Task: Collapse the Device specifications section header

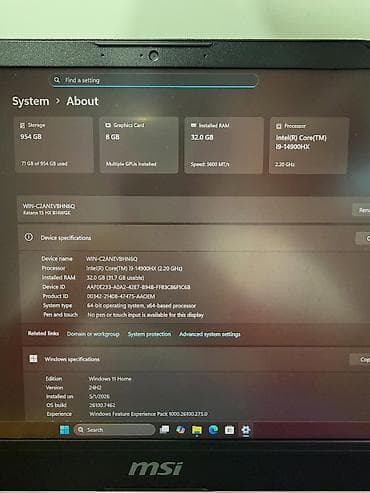Action: tap(194, 238)
